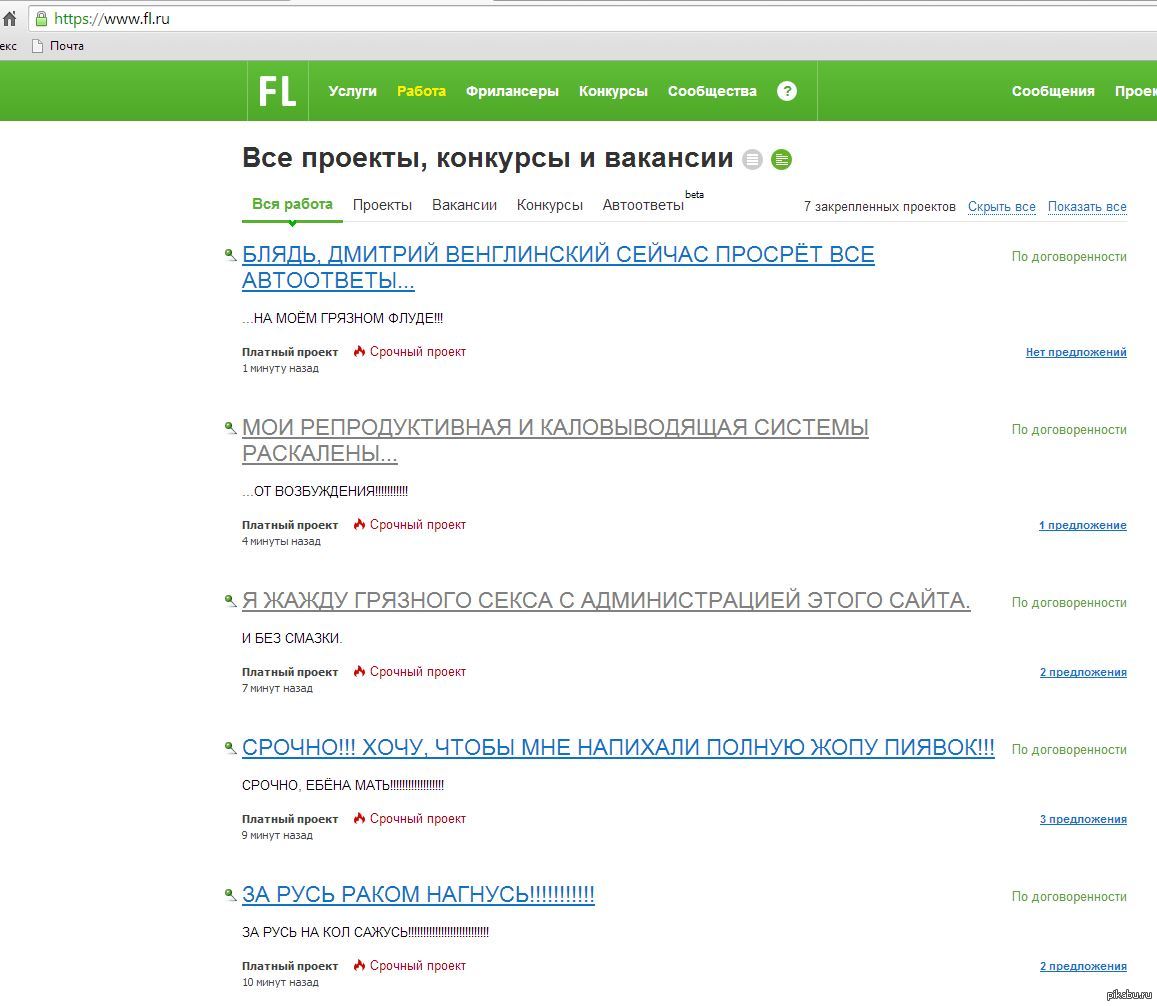Click Скрыть все pinned projects link

pyautogui.click(x=1001, y=207)
